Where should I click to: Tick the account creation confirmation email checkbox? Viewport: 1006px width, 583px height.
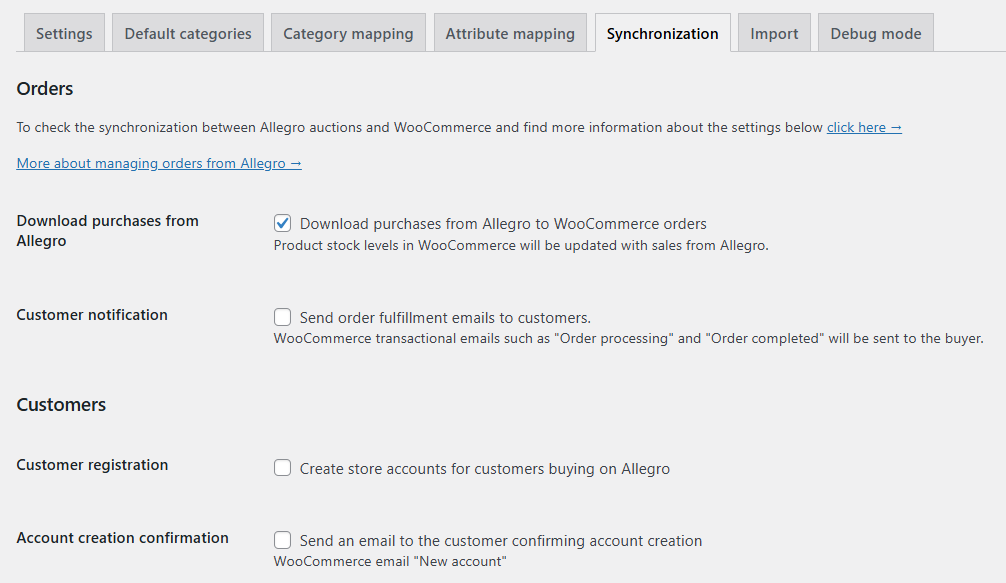(x=282, y=540)
